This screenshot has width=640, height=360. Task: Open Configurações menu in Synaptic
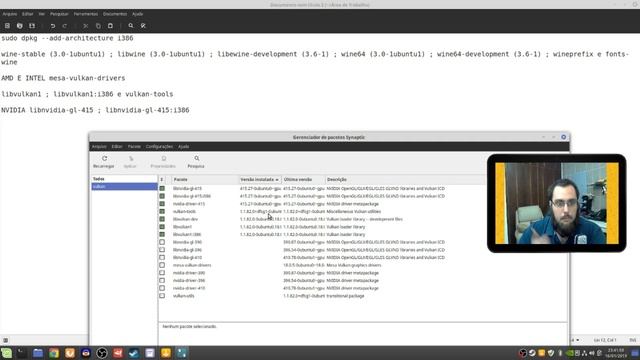click(159, 147)
